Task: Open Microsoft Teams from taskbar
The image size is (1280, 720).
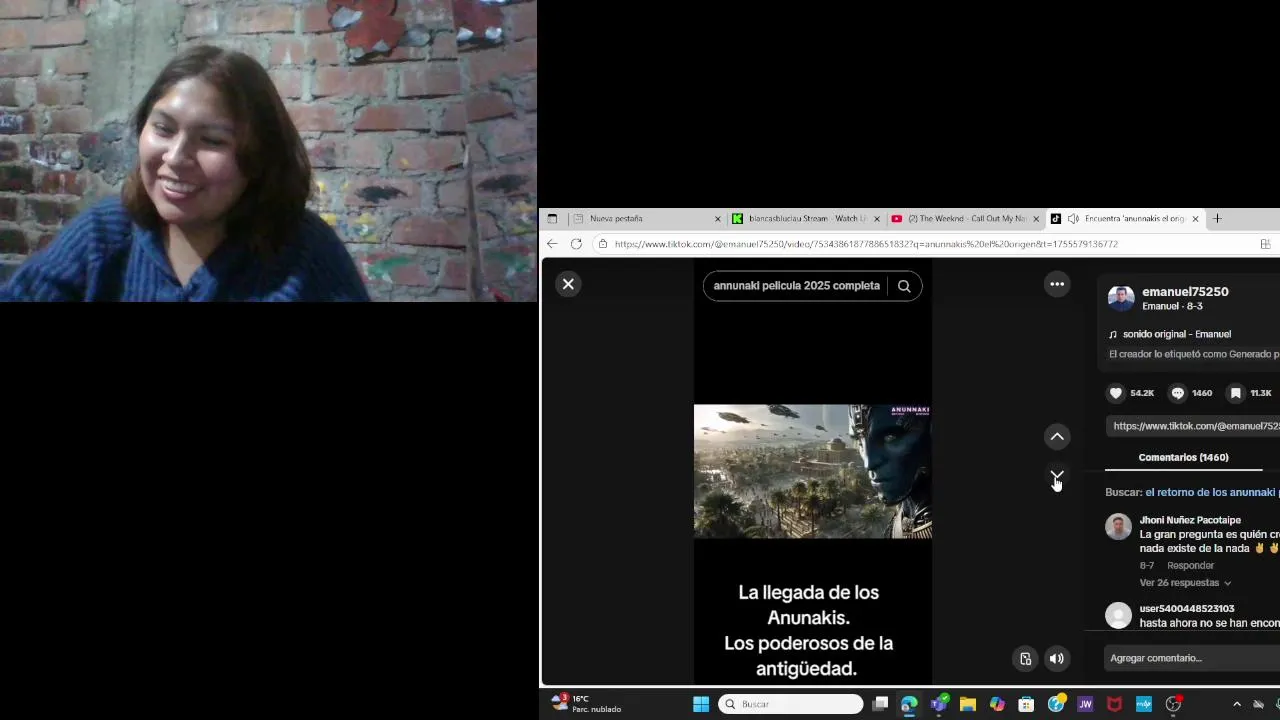Action: (938, 704)
